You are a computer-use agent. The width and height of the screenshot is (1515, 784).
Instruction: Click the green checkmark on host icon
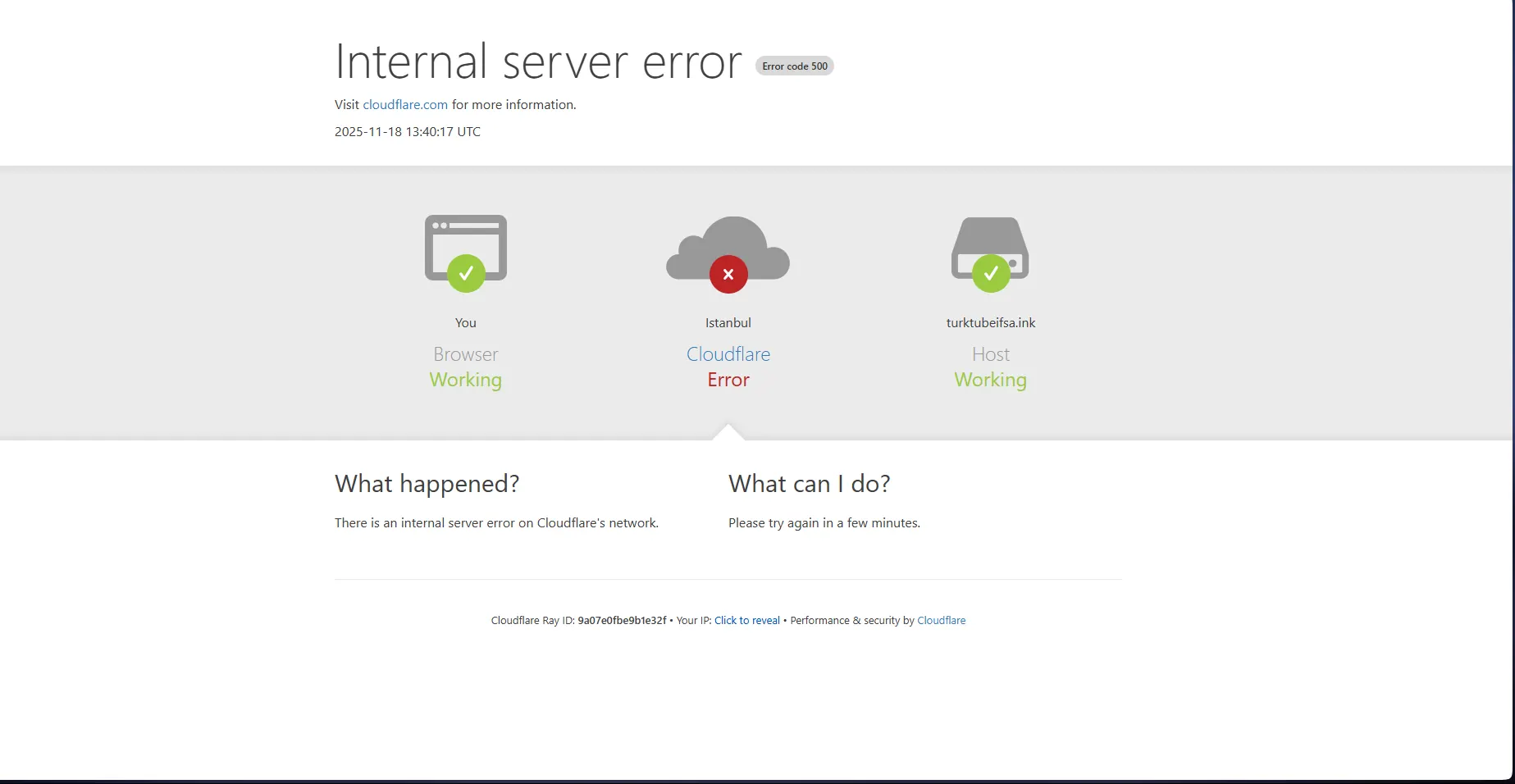[x=991, y=273]
